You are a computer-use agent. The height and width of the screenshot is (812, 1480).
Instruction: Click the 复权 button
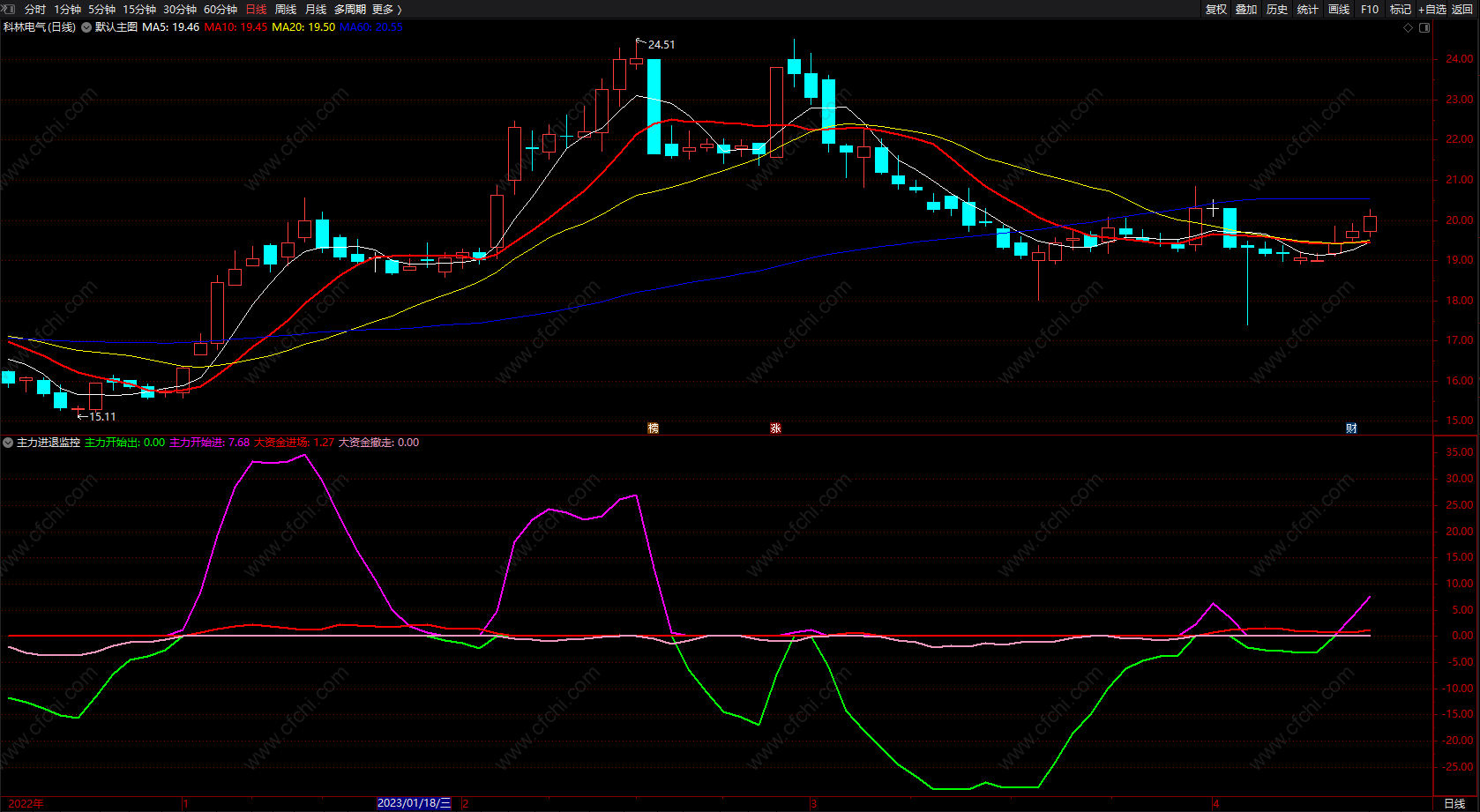tap(1216, 10)
